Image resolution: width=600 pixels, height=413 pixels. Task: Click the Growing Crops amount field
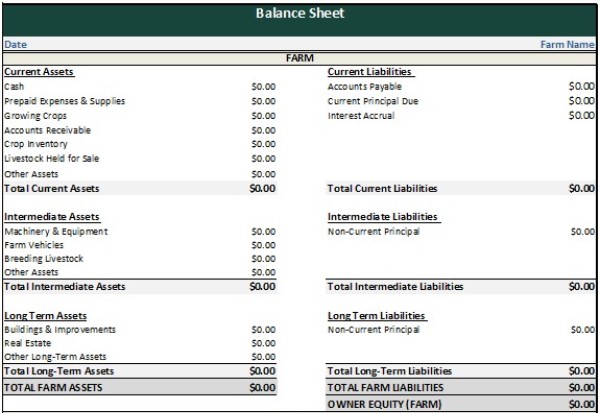[262, 116]
